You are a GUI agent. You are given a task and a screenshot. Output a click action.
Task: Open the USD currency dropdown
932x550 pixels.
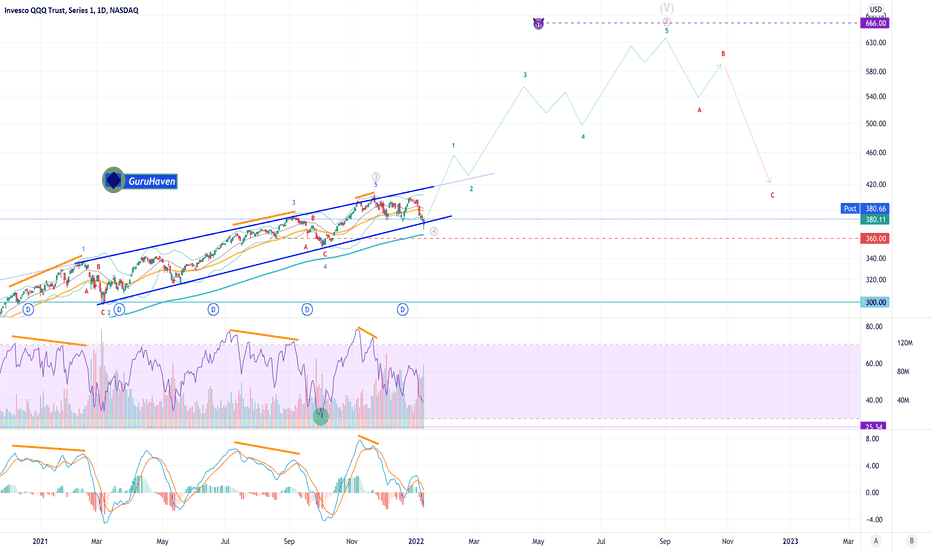pyautogui.click(x=876, y=10)
